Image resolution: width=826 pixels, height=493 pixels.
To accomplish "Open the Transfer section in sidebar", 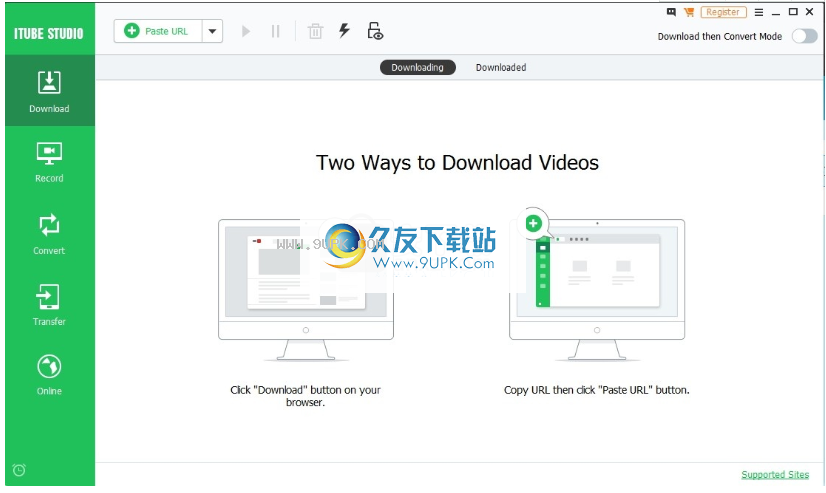I will coord(50,304).
